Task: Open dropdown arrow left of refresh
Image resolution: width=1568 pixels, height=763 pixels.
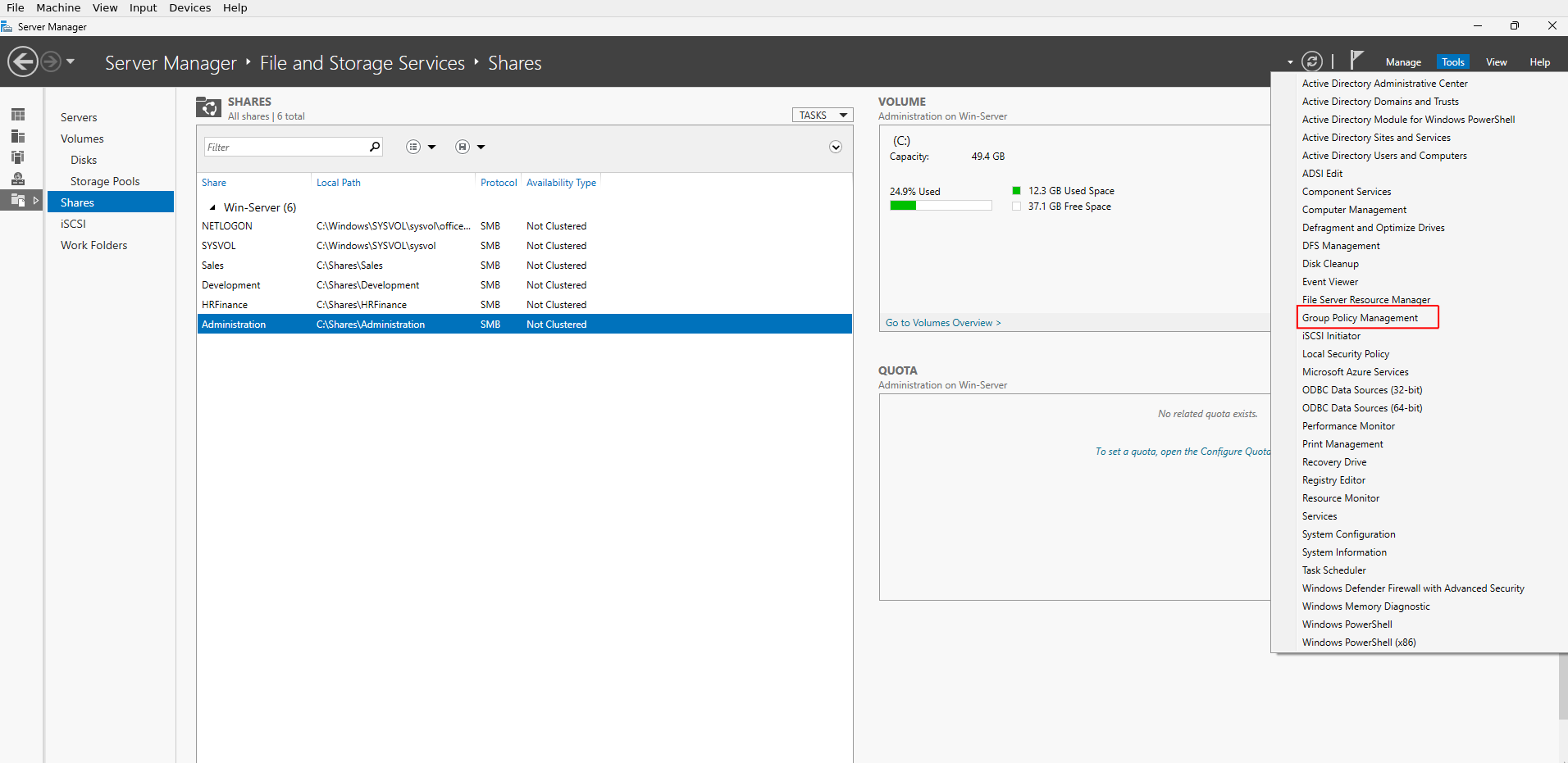Action: tap(1290, 62)
